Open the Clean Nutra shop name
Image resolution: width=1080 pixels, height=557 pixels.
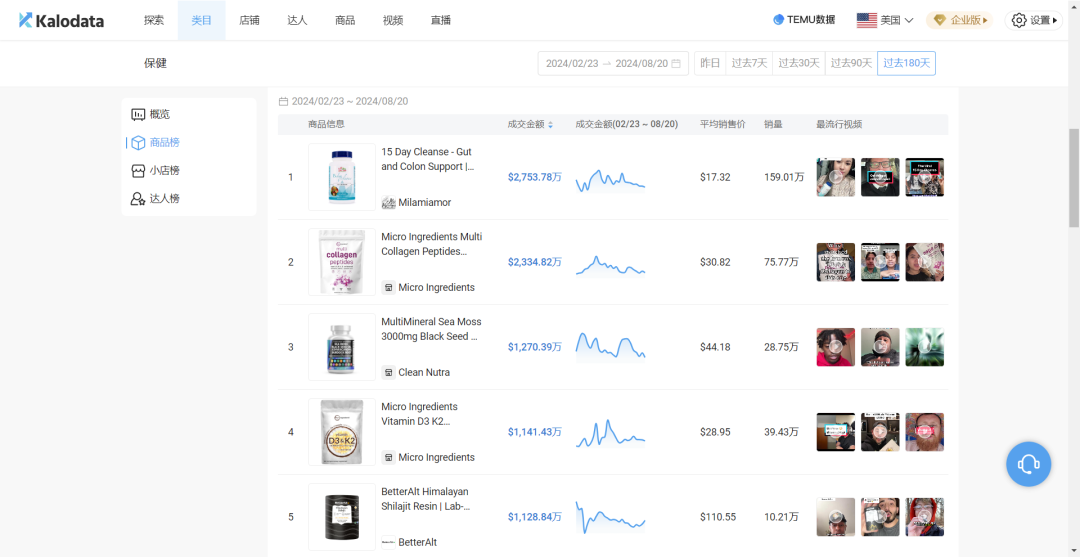point(424,372)
